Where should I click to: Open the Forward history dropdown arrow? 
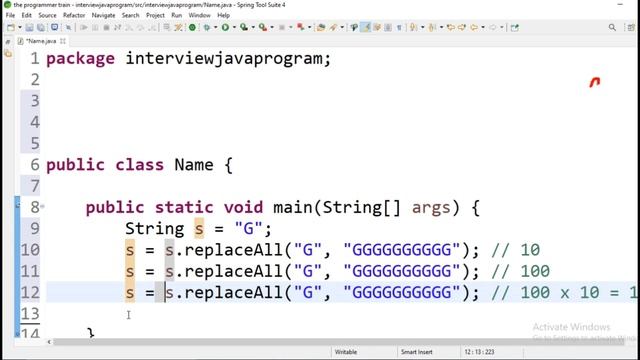(x=502, y=27)
